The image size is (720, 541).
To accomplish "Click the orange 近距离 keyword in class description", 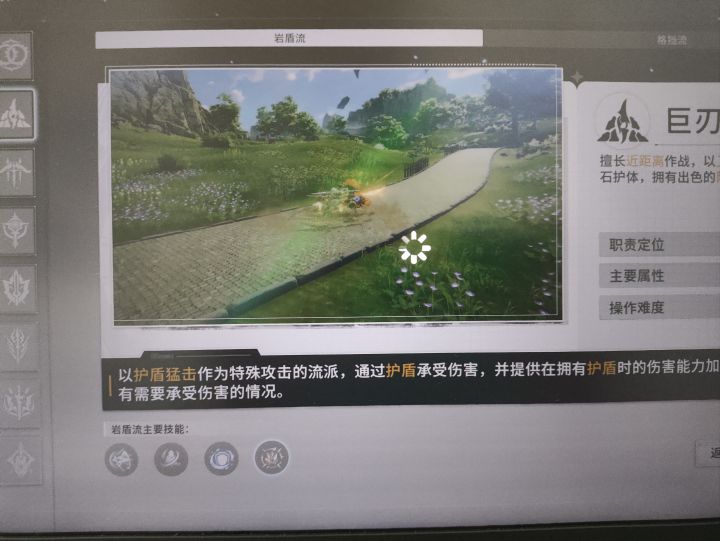I will (x=645, y=161).
